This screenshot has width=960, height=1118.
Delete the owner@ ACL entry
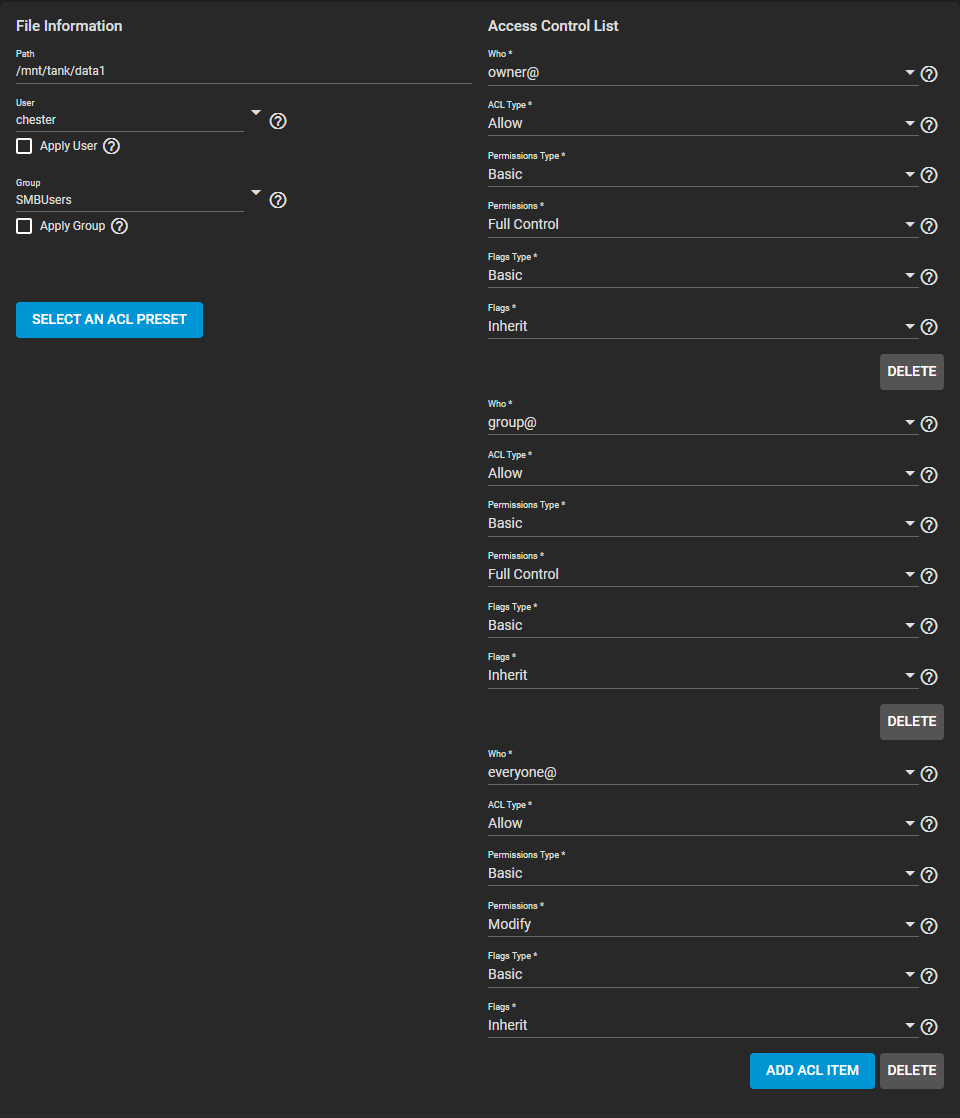tap(911, 371)
